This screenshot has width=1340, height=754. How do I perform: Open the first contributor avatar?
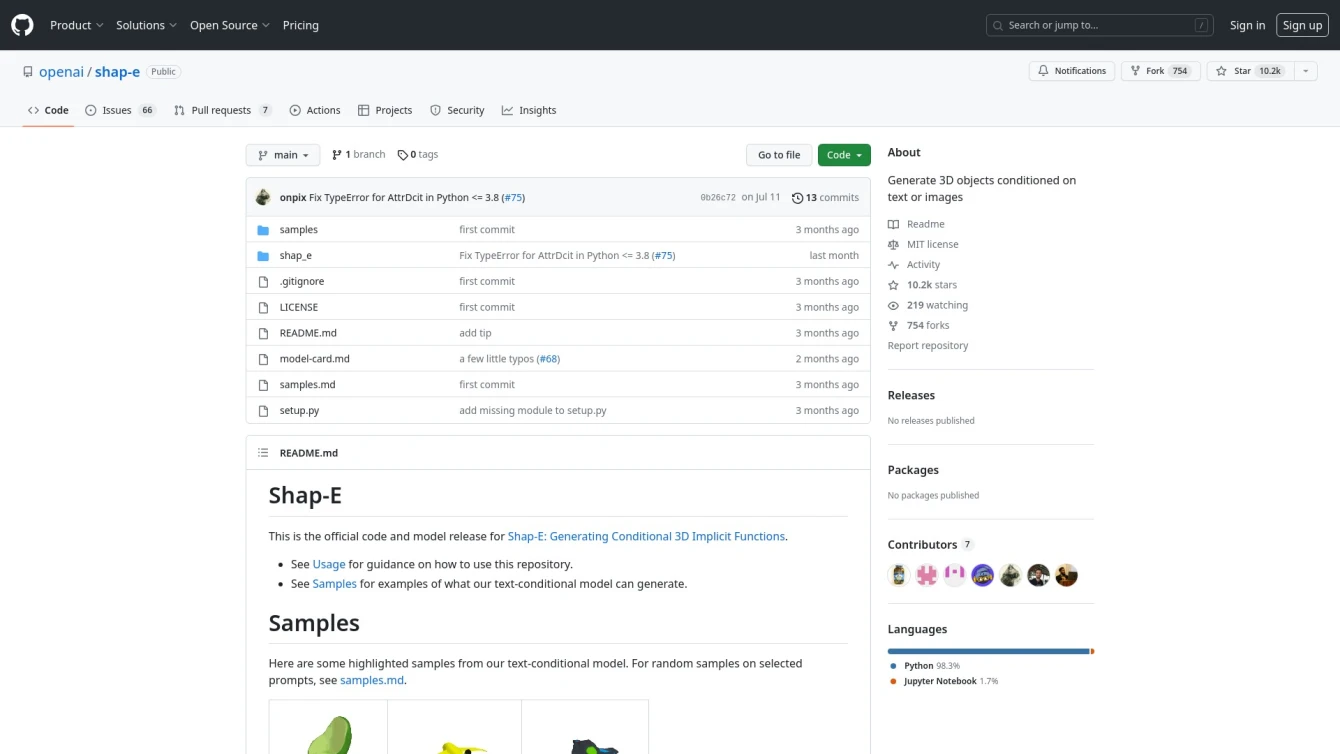click(x=899, y=576)
